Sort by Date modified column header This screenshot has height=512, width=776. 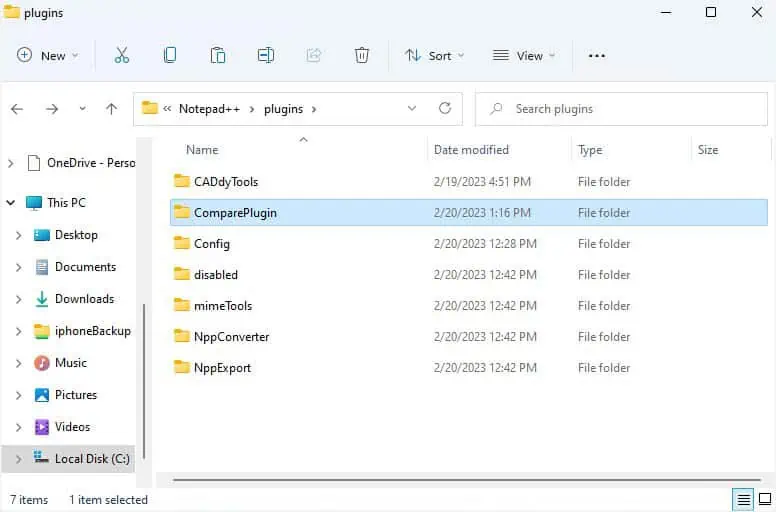click(471, 150)
